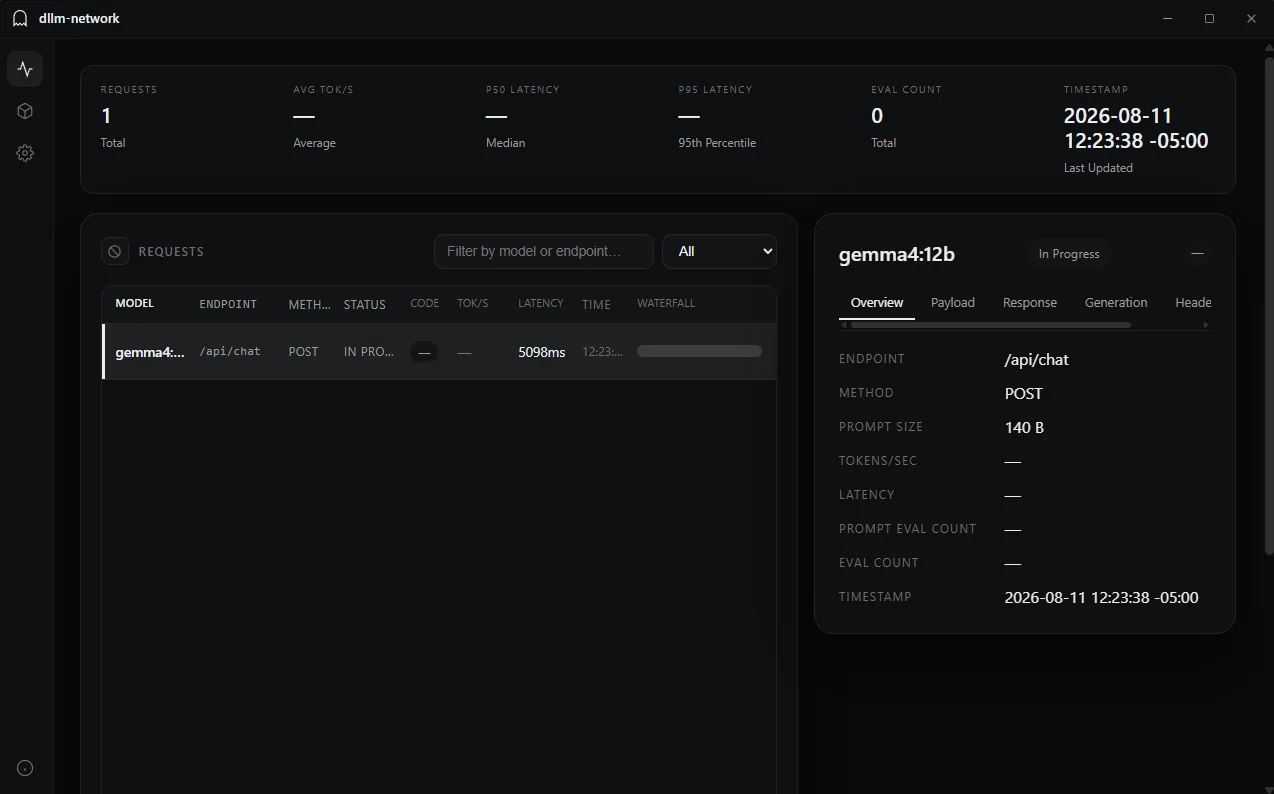1274x794 pixels.
Task: Click the code dash pill in request row
Action: [424, 352]
